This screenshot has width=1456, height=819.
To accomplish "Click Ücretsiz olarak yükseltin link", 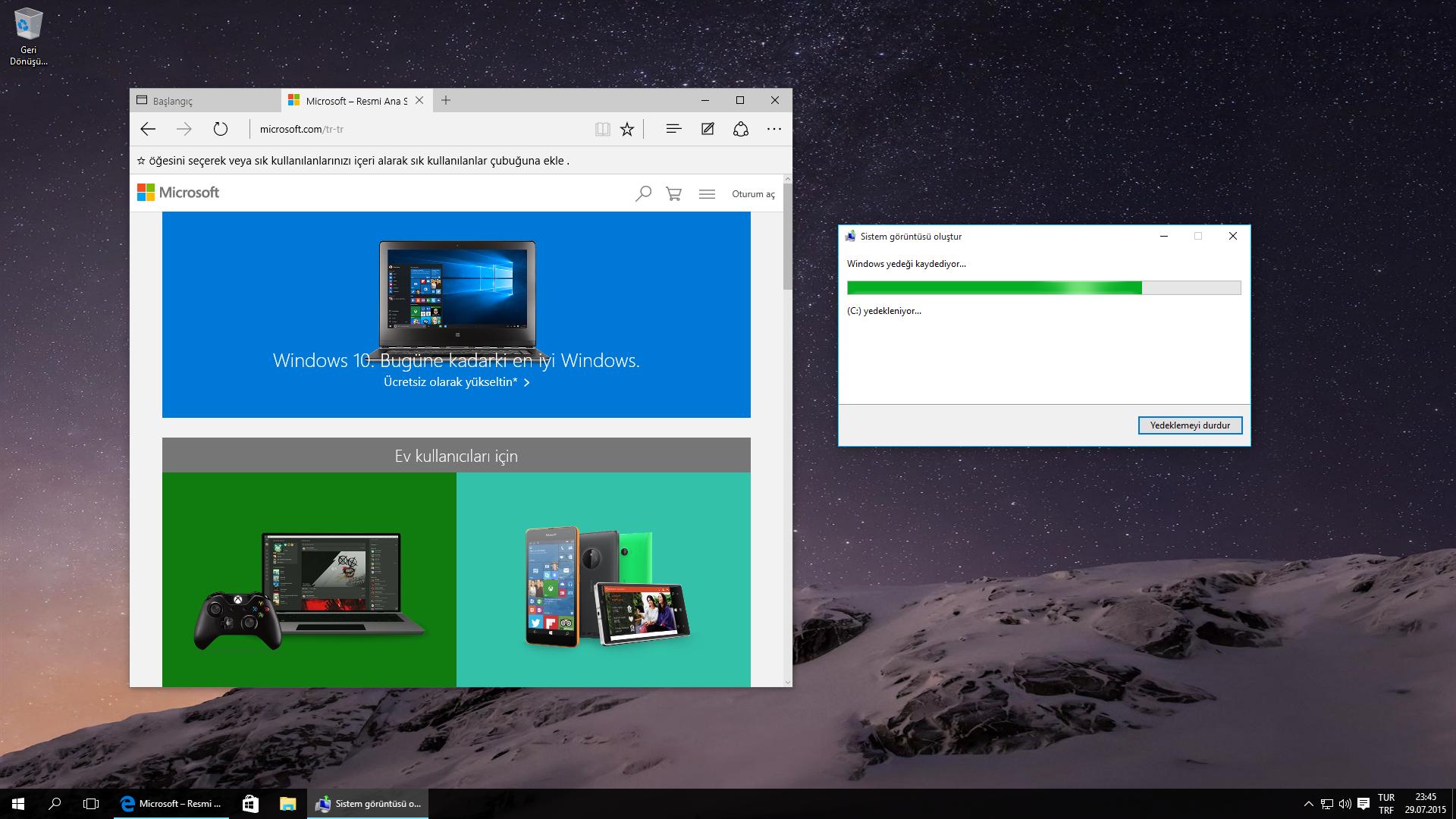I will 457,382.
